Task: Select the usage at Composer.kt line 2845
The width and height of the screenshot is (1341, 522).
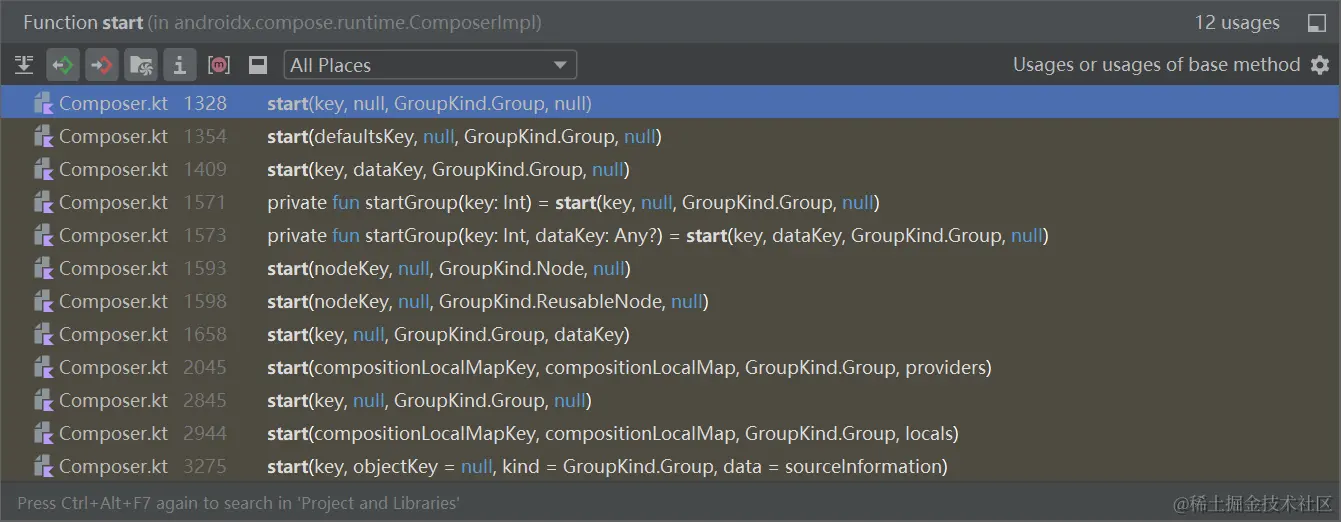Action: 429,400
